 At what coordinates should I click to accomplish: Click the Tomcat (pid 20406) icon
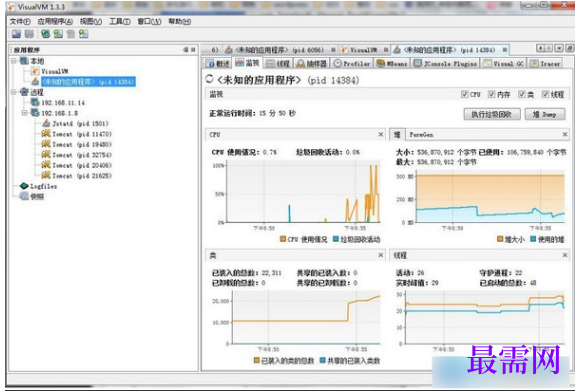[46, 165]
